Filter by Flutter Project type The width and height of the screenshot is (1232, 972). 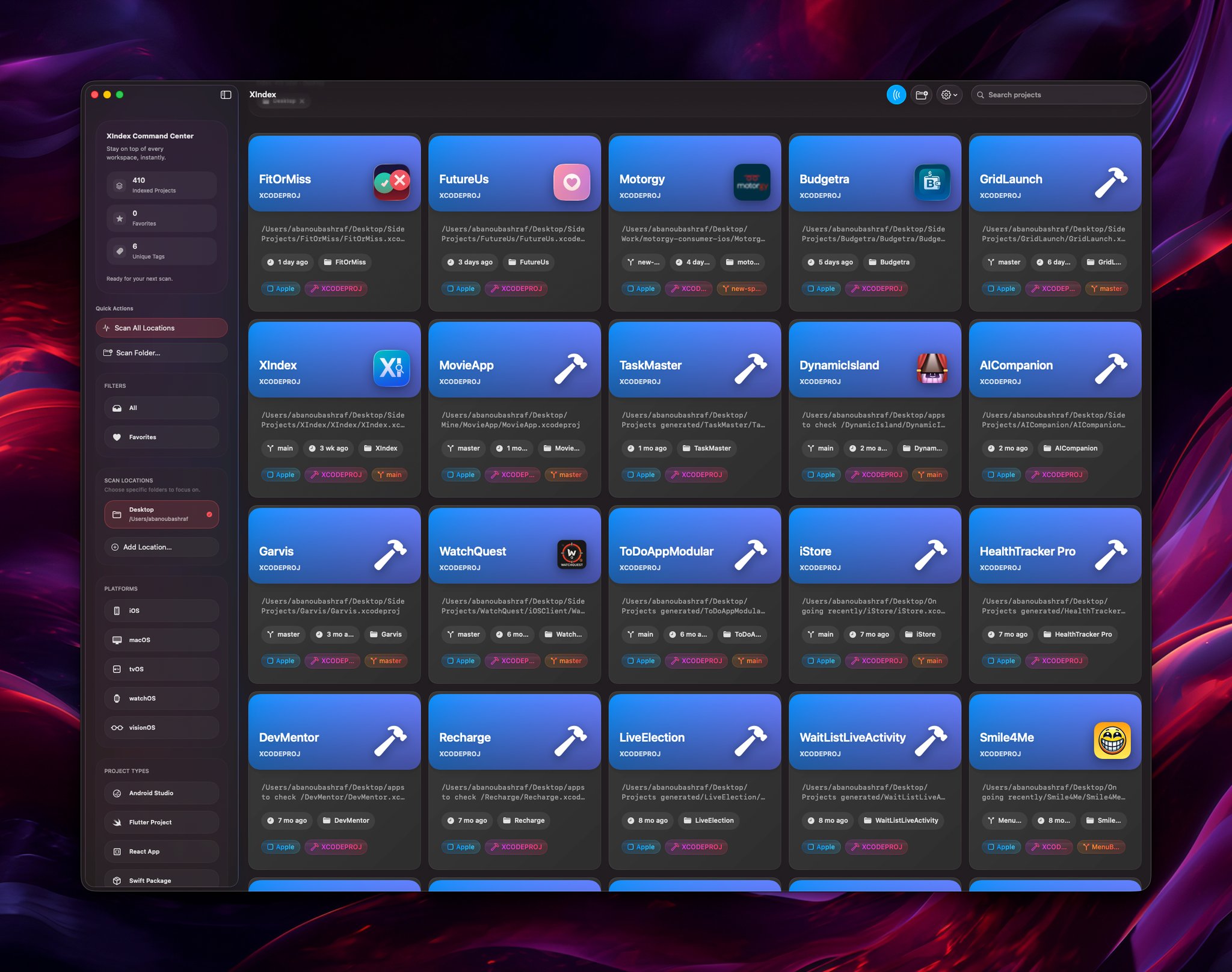point(161,822)
